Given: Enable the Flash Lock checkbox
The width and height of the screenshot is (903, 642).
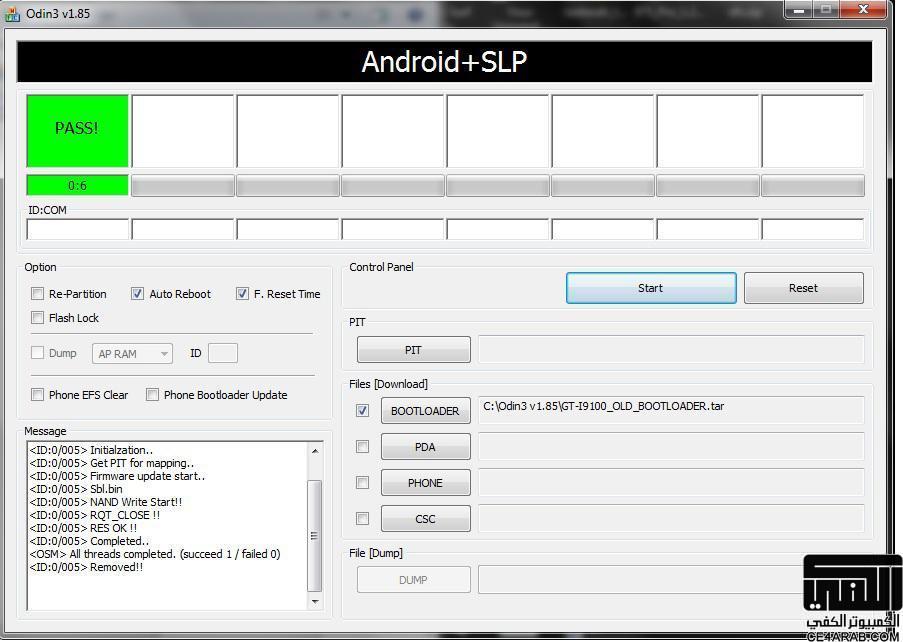Looking at the screenshot, I should (37, 318).
